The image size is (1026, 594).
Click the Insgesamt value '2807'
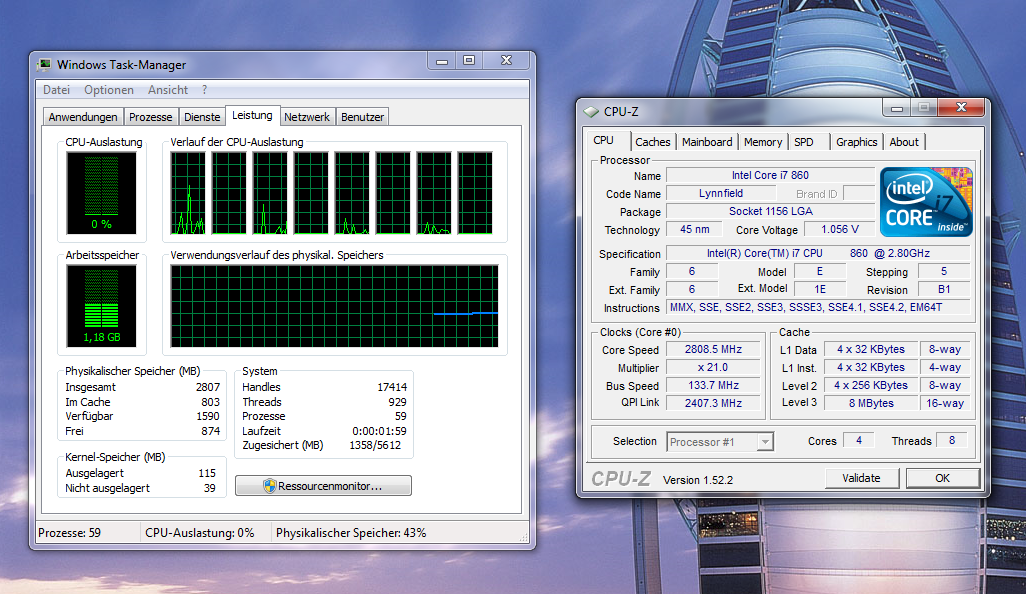[x=207, y=387]
